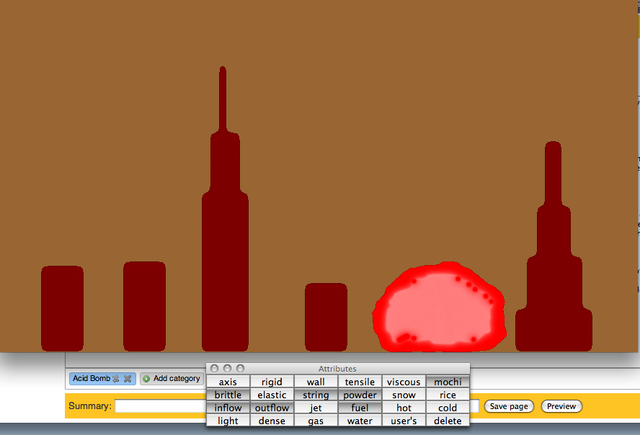Disable the brittle attribute
This screenshot has height=435, width=640.
(x=228, y=395)
